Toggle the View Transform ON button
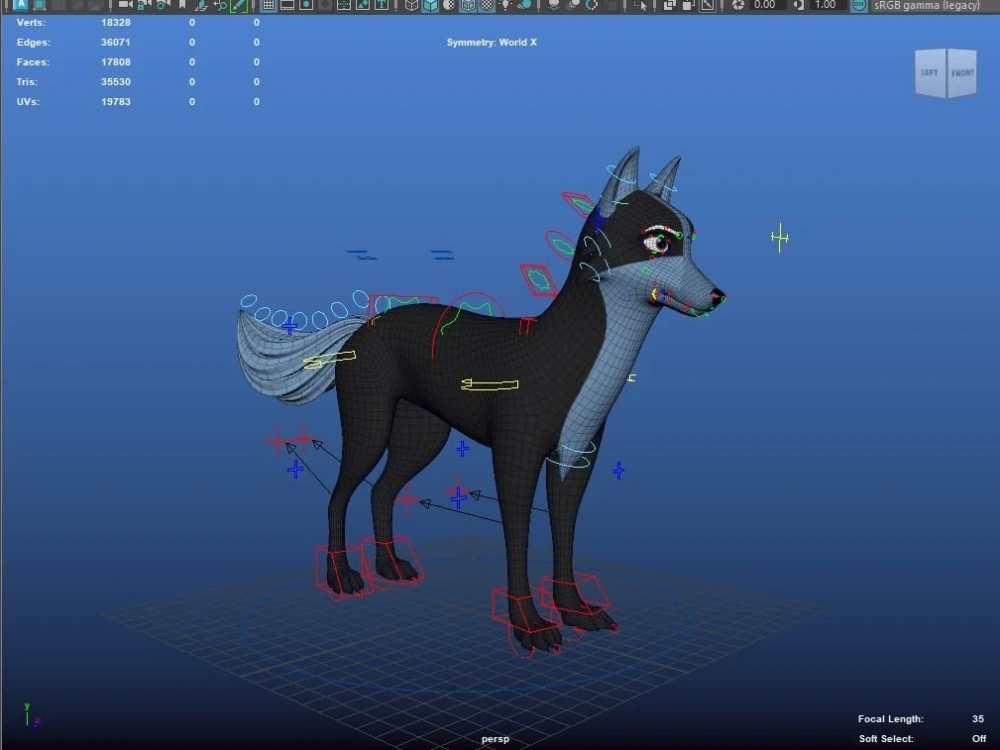This screenshot has width=1000, height=750. click(x=859, y=4)
